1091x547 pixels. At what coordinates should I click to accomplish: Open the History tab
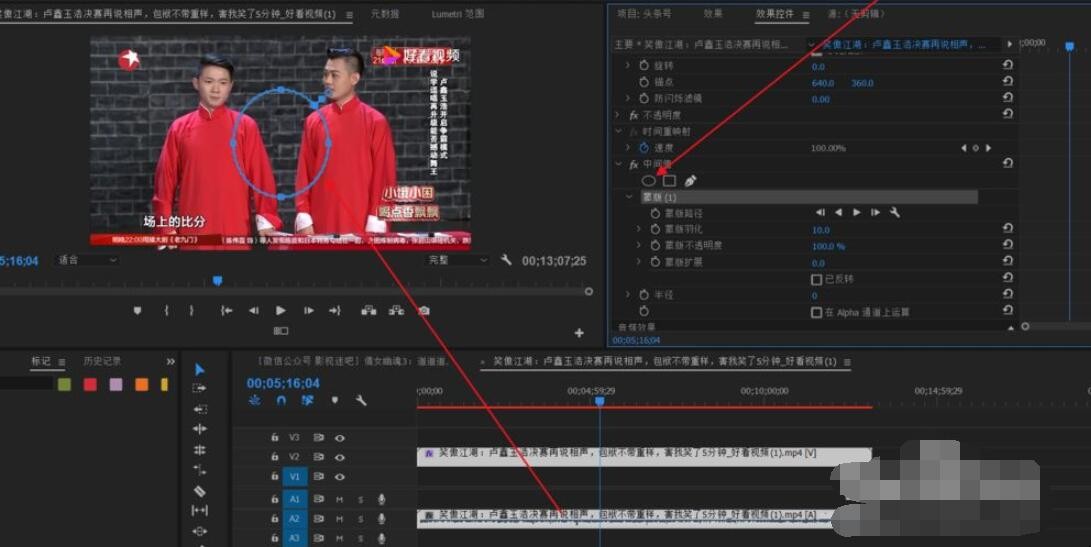point(102,361)
